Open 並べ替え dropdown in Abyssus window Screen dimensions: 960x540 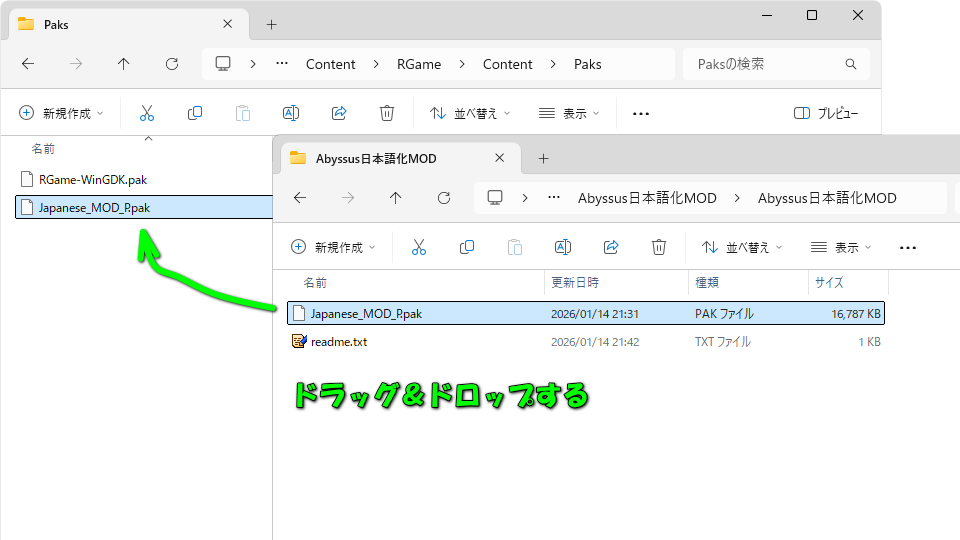point(742,247)
